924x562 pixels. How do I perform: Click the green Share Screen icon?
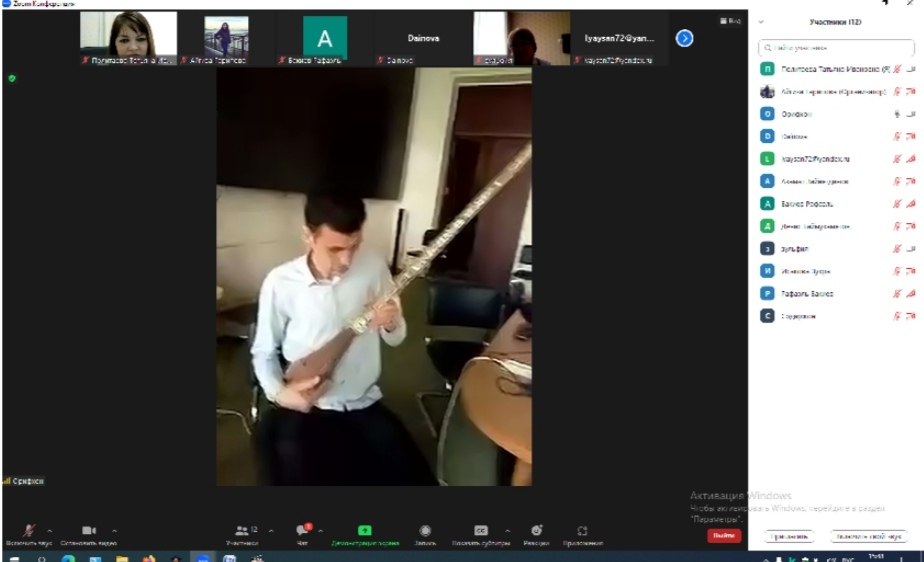click(365, 531)
